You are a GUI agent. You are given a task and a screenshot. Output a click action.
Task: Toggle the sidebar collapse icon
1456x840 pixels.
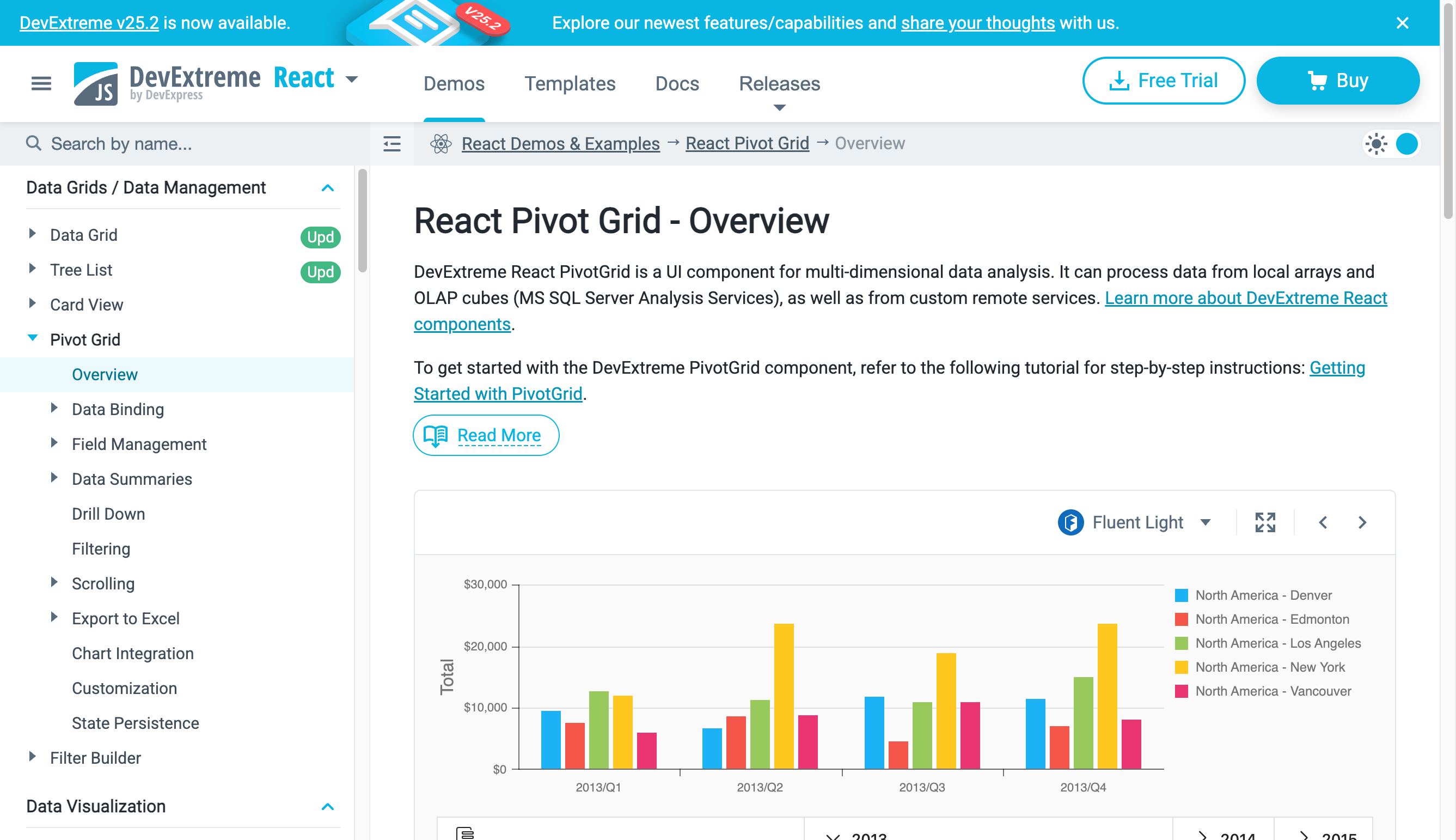click(391, 144)
